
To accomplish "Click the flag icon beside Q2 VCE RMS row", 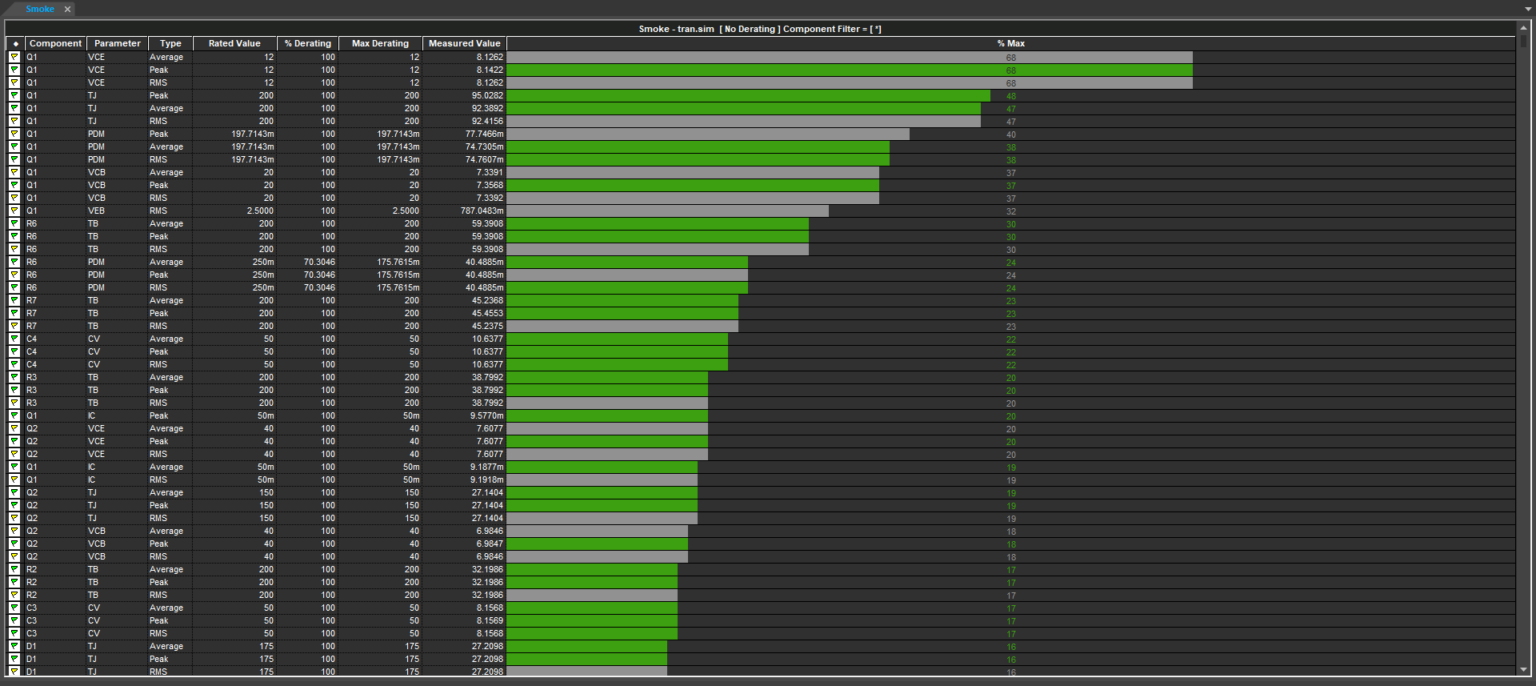I will tap(15, 454).
